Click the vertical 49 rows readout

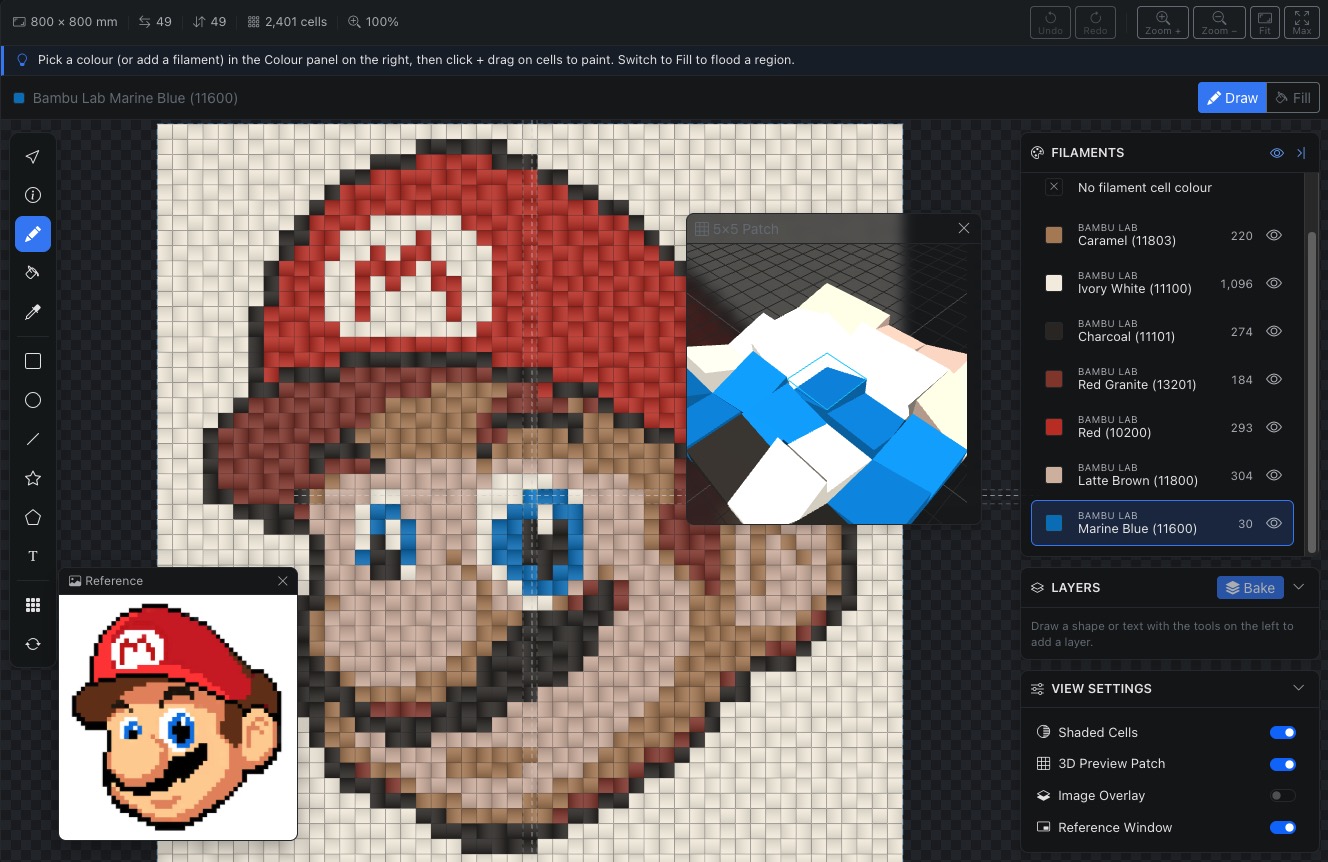(209, 22)
